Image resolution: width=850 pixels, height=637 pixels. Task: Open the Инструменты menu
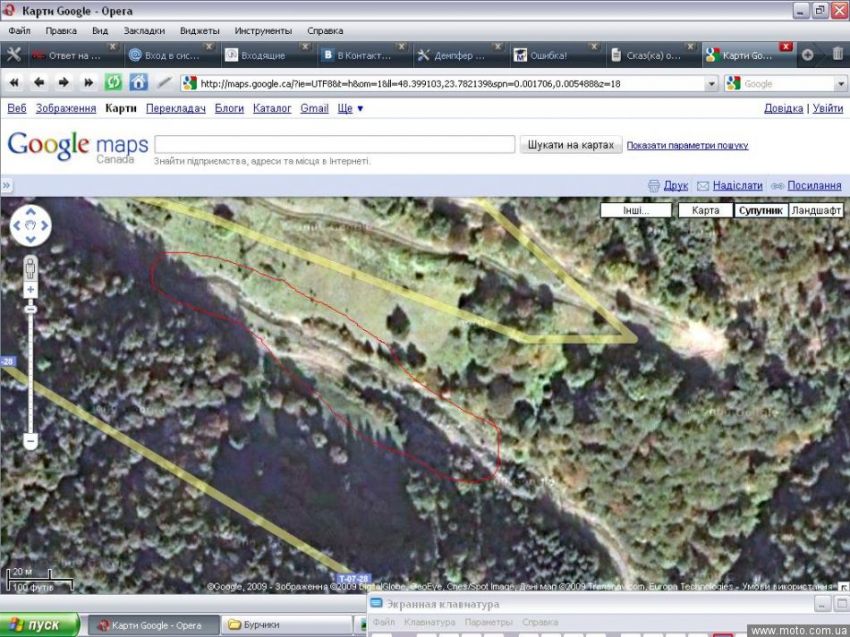[263, 31]
